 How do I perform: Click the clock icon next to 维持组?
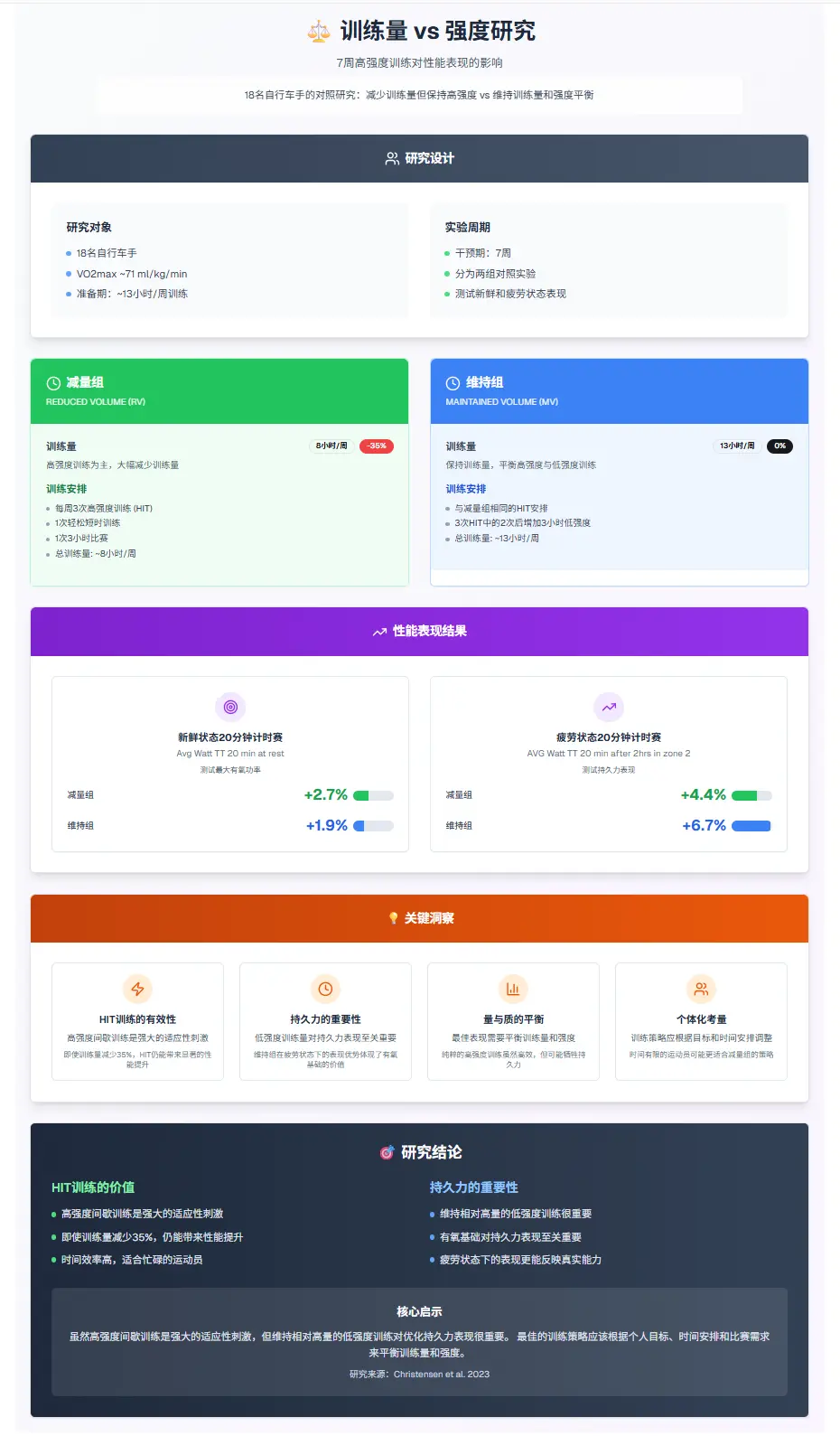pyautogui.click(x=453, y=383)
